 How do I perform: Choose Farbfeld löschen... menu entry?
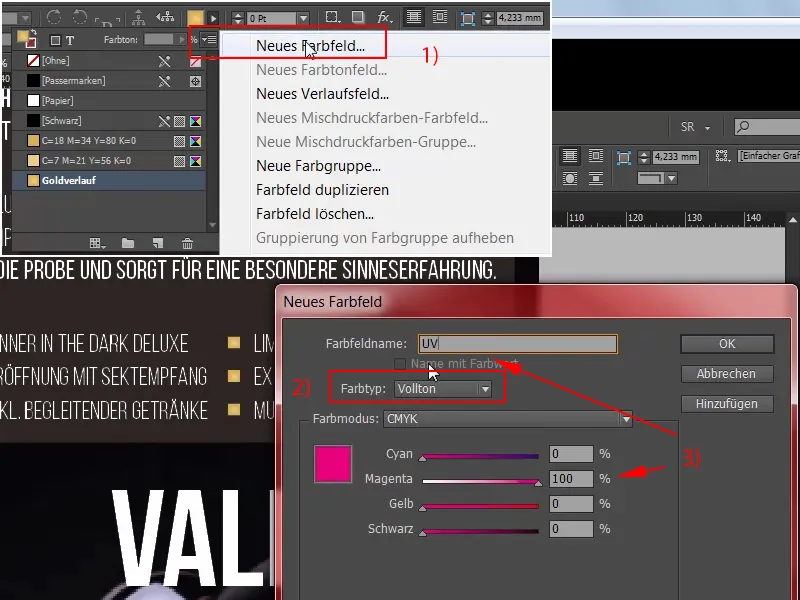(x=315, y=214)
